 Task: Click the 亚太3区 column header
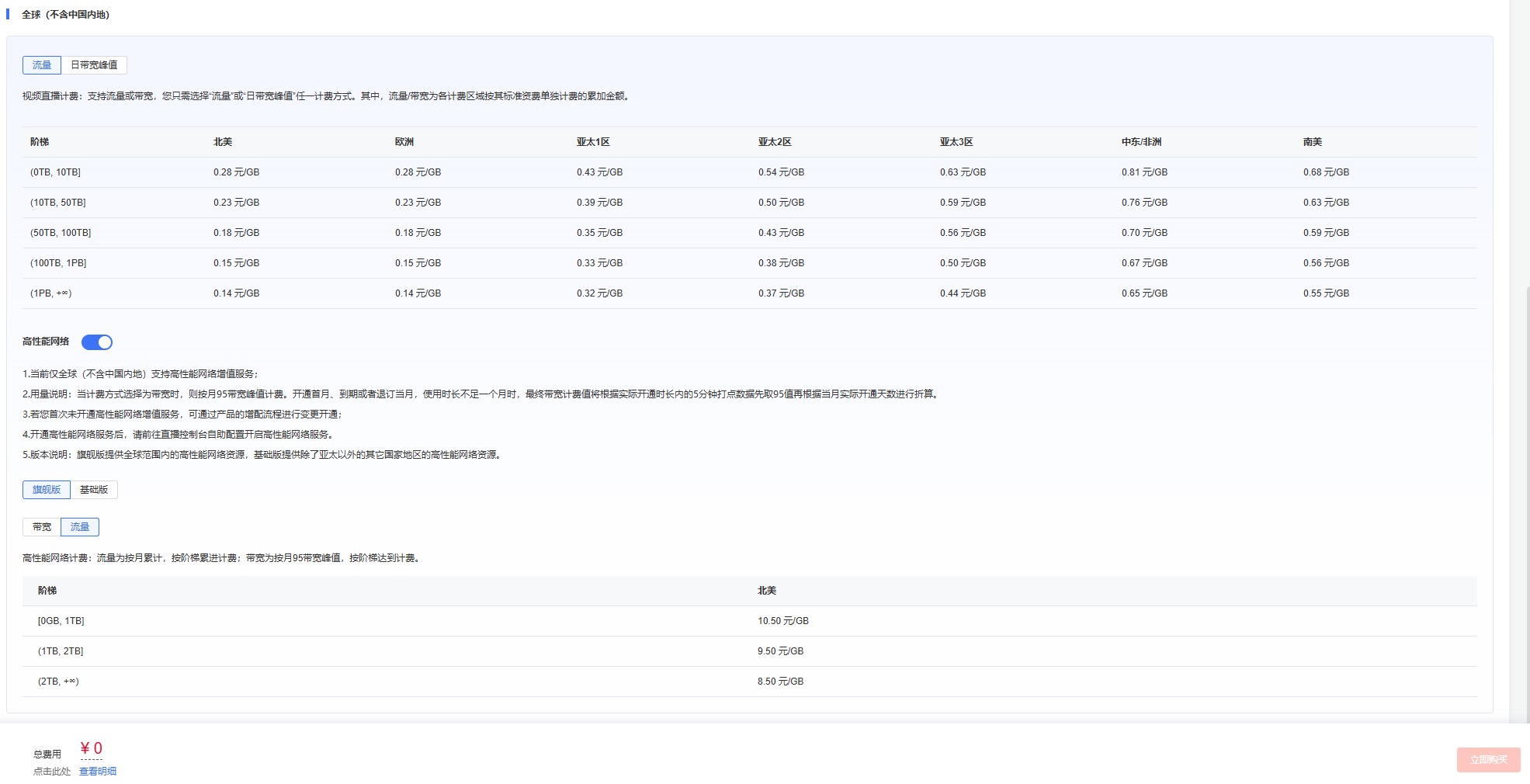point(956,142)
